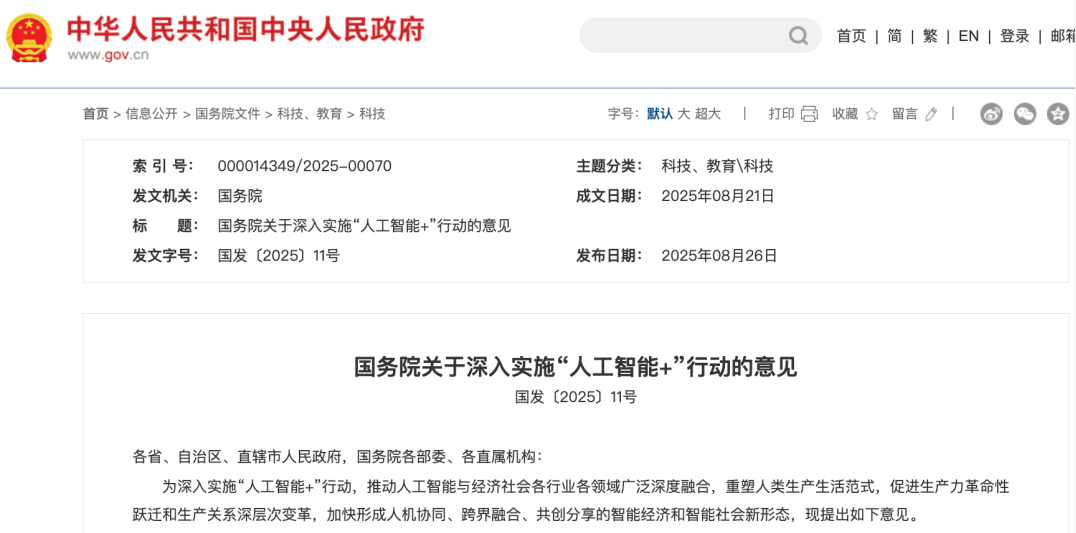Click written date 2025年08月21日

(718, 196)
